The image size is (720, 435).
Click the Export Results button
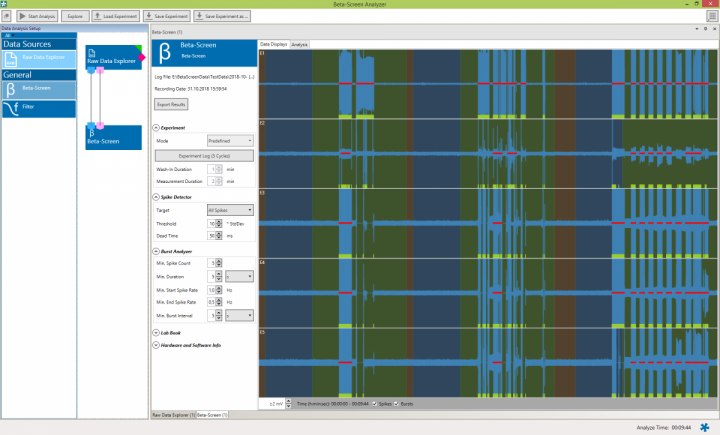pos(171,104)
